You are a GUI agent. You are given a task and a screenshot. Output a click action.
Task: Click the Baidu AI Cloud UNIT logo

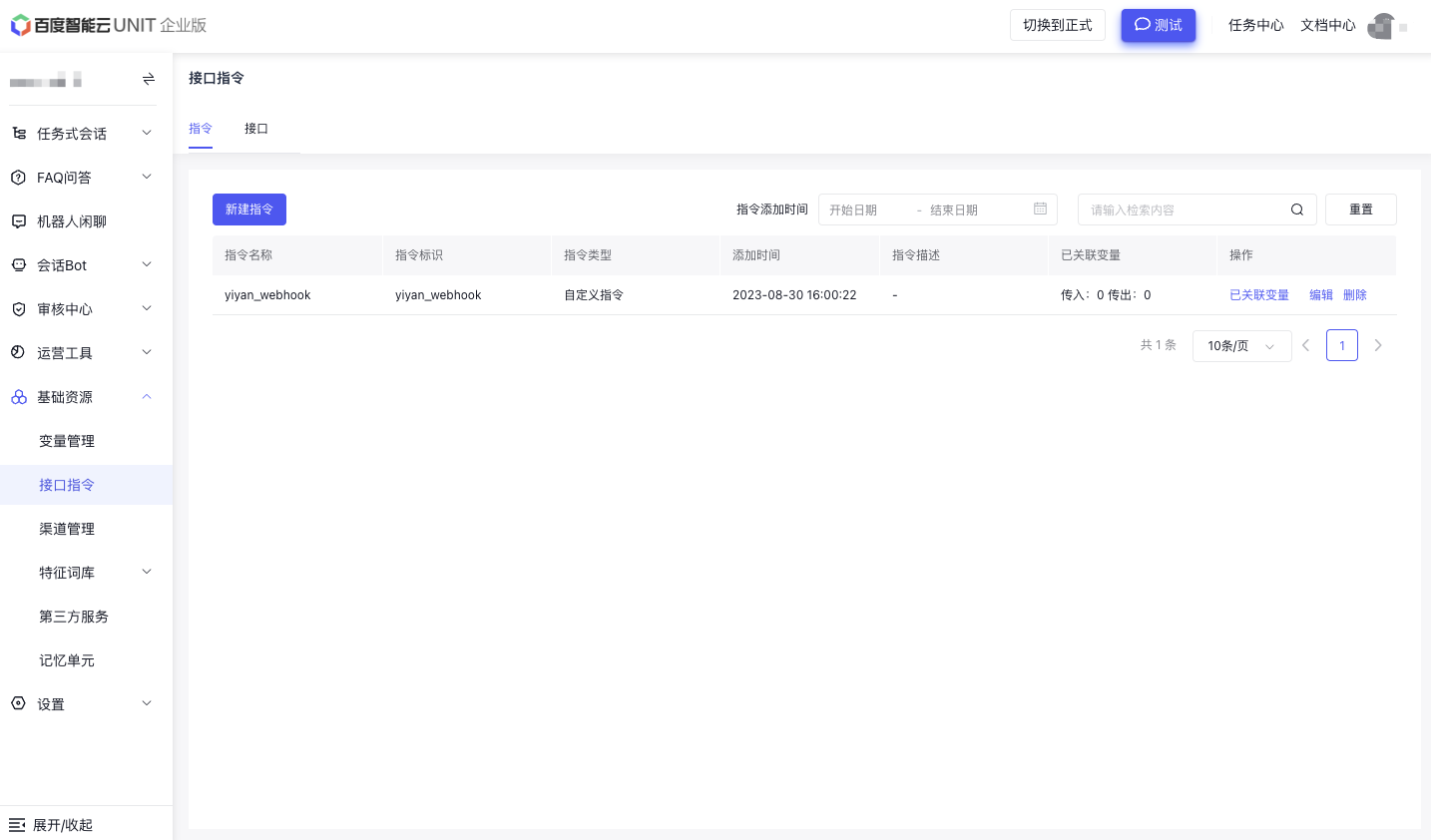(x=109, y=25)
